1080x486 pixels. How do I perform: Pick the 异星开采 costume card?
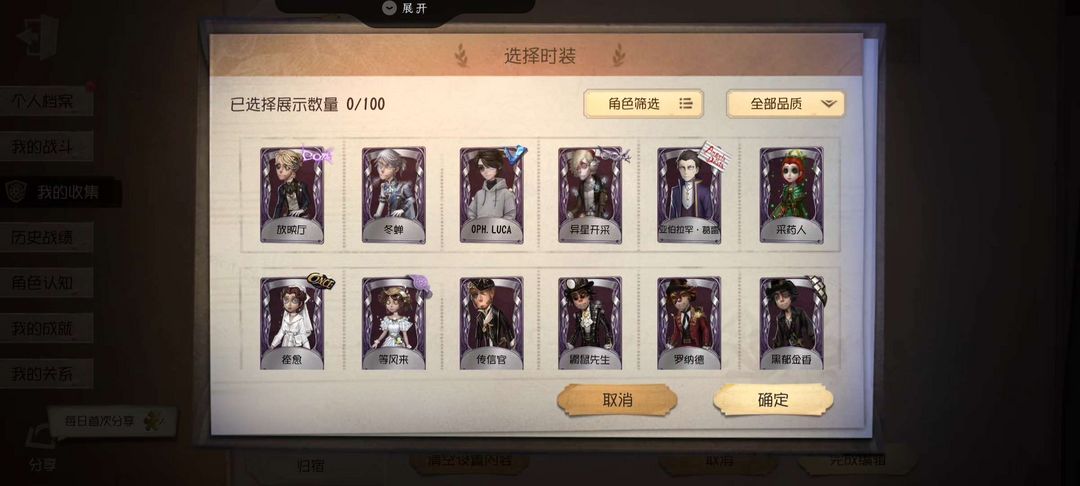590,195
